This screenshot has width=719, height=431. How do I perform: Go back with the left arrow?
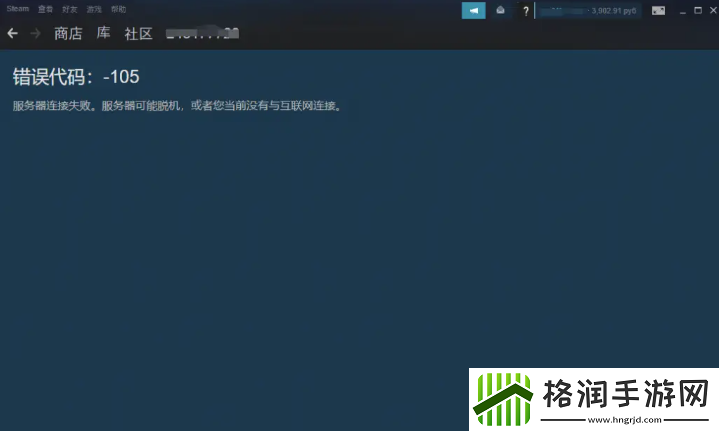13,33
